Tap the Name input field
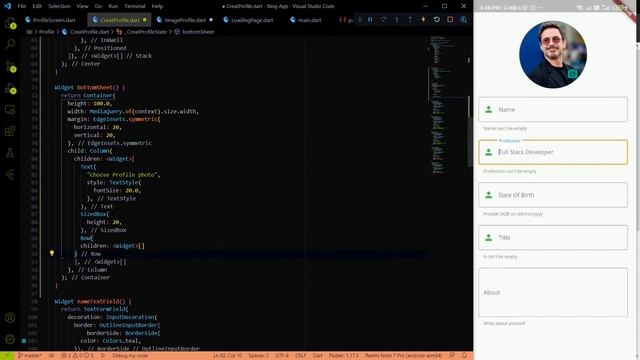640x360 pixels. tap(553, 109)
